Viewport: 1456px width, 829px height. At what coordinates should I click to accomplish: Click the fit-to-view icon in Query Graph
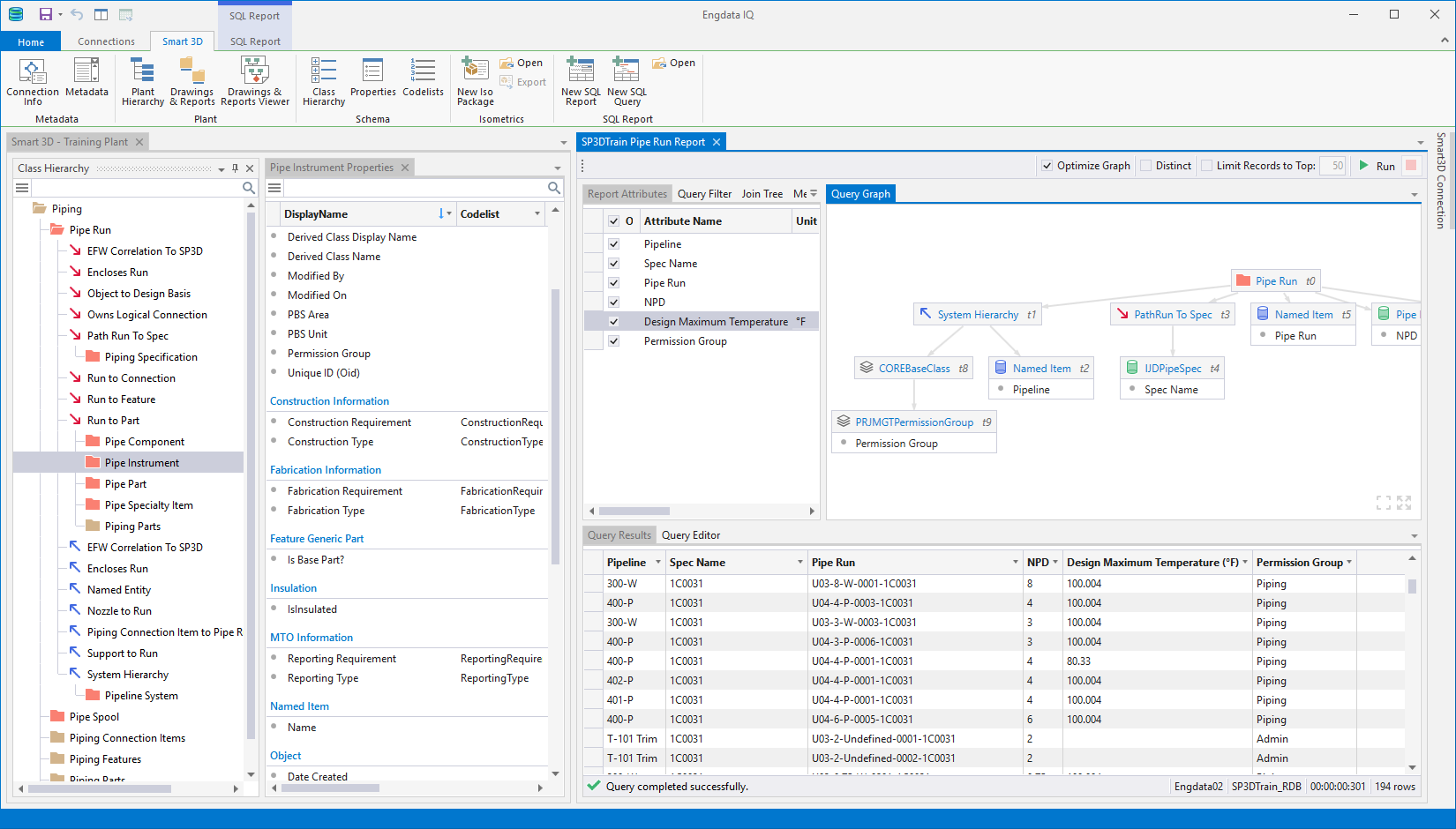coord(1383,503)
